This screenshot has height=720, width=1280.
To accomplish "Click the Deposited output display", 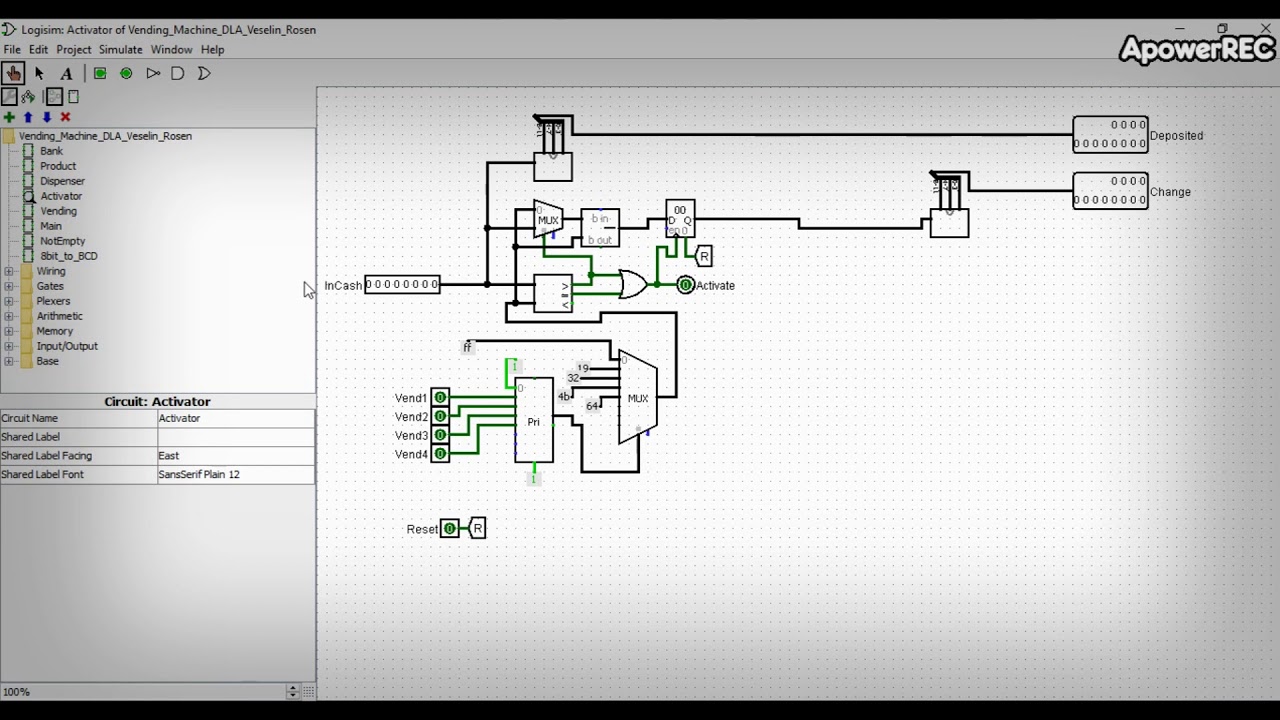I will click(1110, 134).
